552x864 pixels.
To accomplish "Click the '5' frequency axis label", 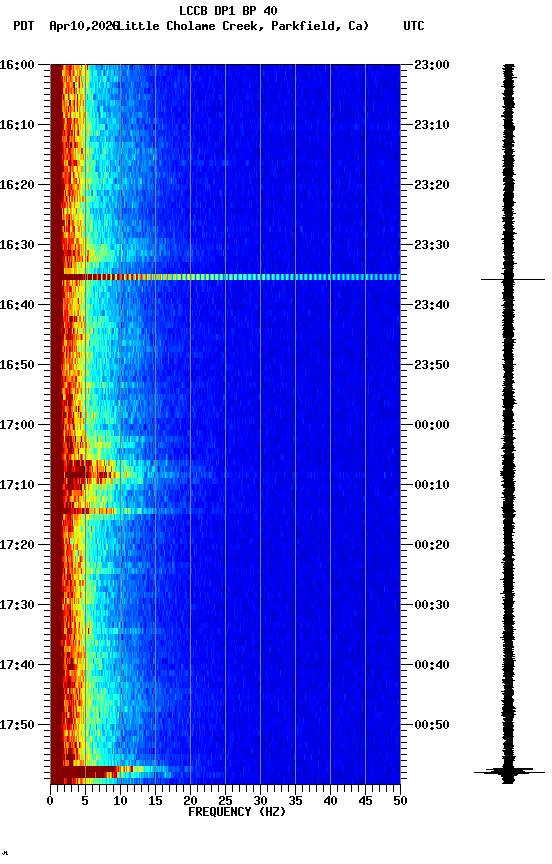I will (x=85, y=801).
